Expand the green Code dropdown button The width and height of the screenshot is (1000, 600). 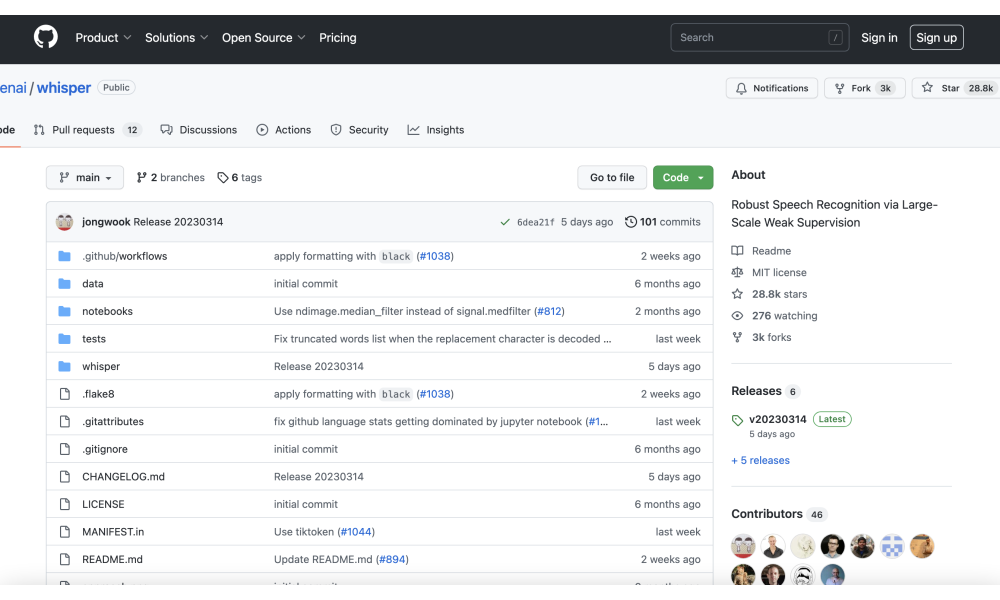point(682,177)
